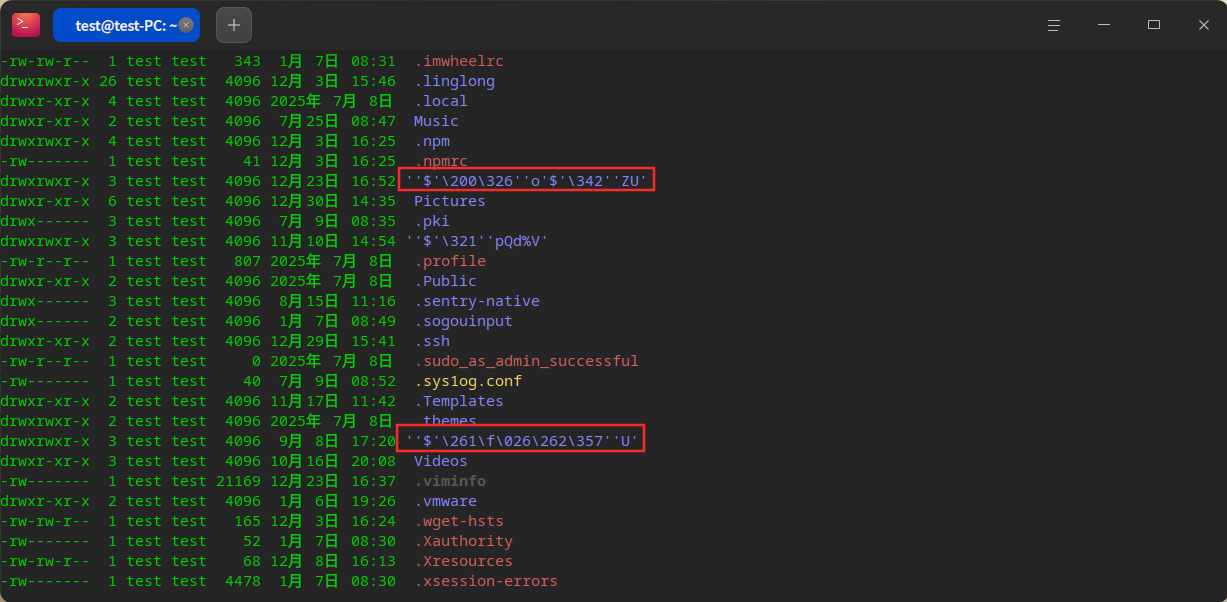
Task: Click the Music directory name
Action: point(436,121)
